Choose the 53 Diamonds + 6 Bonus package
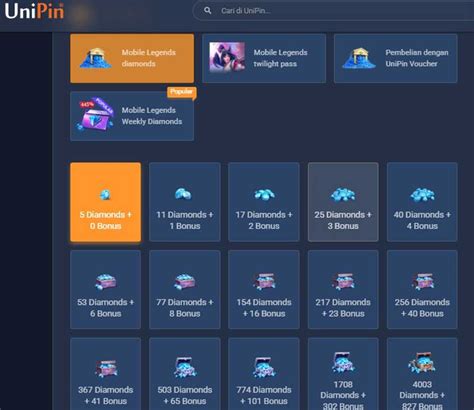The width and height of the screenshot is (474, 410). [x=105, y=290]
